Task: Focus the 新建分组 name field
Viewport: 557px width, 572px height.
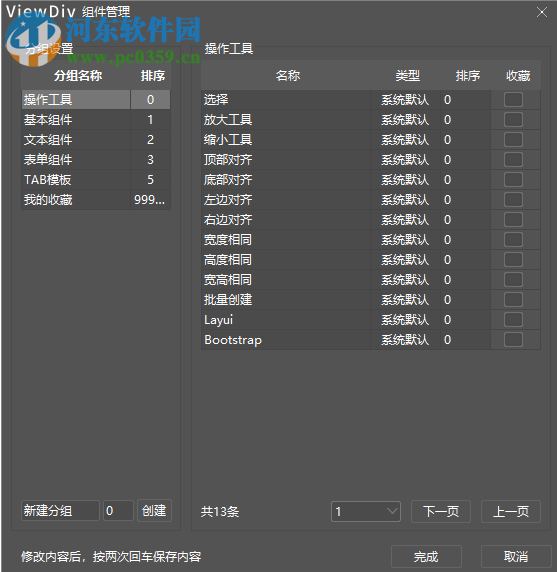Action: (60, 511)
